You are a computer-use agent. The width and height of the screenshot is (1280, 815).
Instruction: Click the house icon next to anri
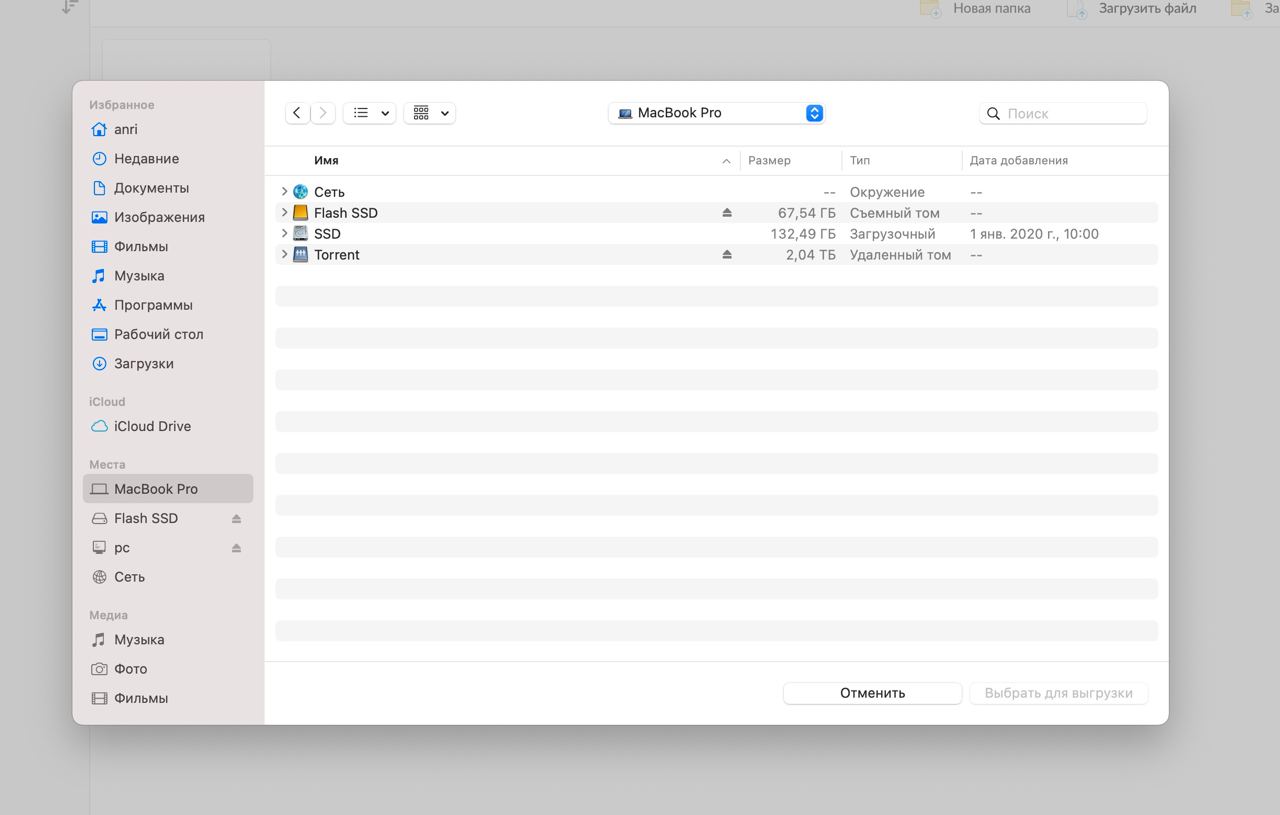[99, 129]
